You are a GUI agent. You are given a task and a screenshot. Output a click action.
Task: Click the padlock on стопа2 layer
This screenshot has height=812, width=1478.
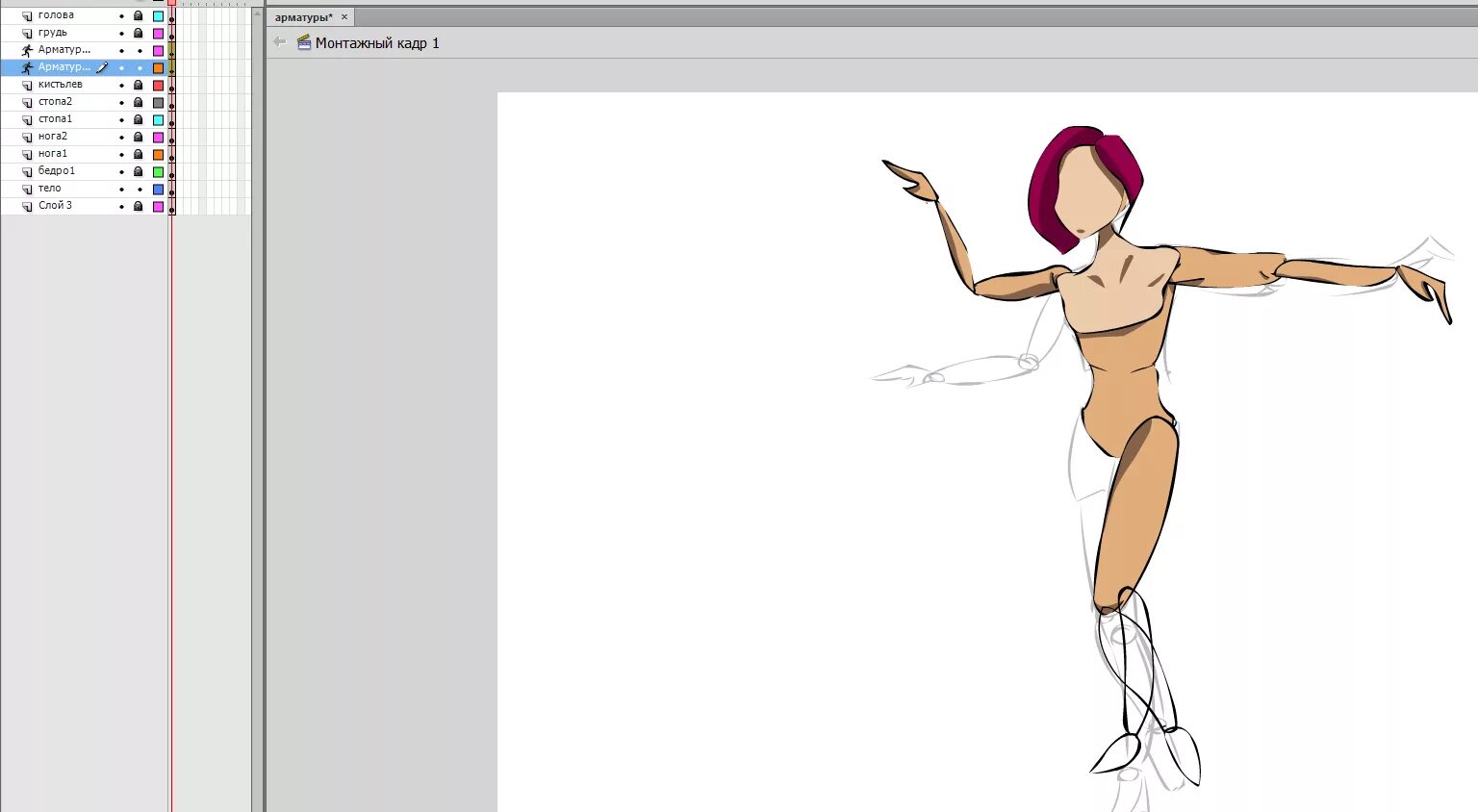tap(139, 103)
